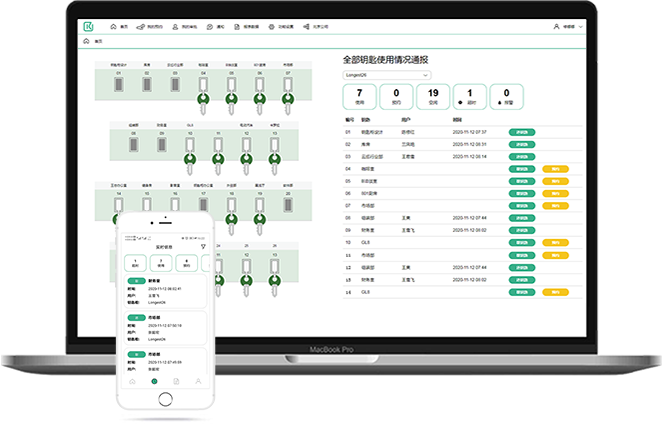Screen dimensions: 662x425
Task: Expand the LongestQ6 cabinet dropdown
Action: pyautogui.click(x=385, y=73)
